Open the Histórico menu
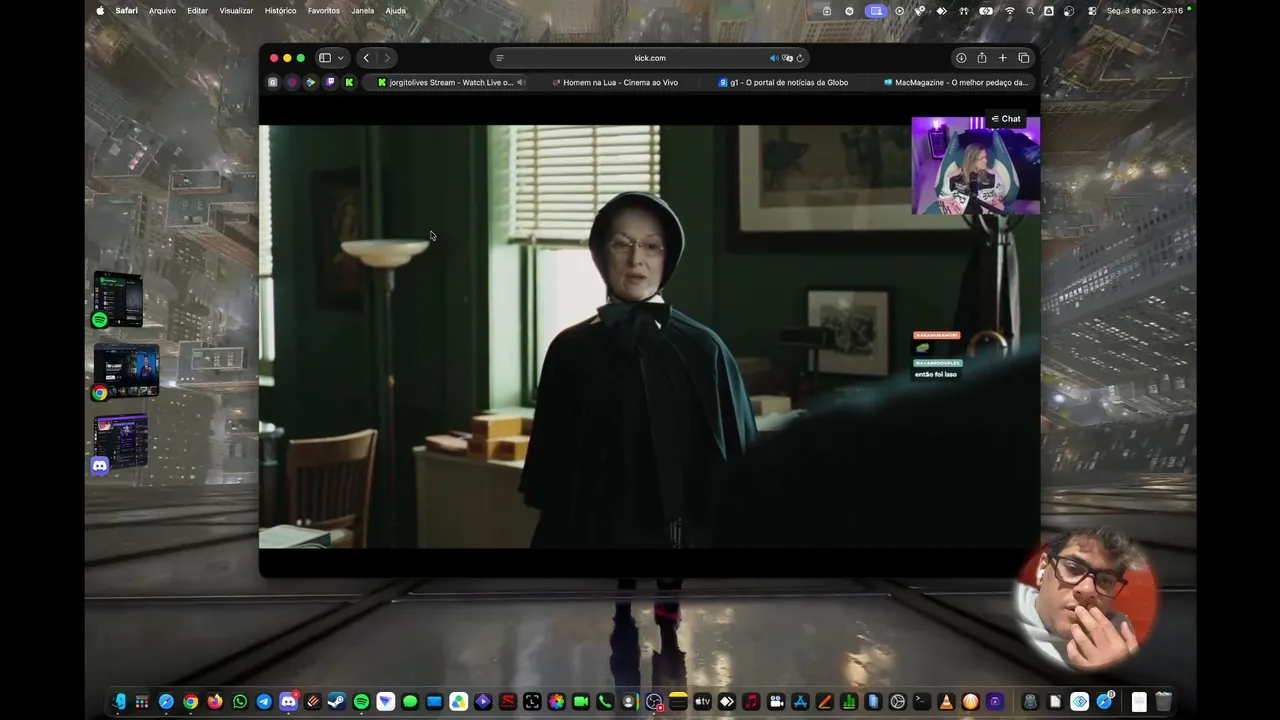1280x720 pixels. [280, 11]
